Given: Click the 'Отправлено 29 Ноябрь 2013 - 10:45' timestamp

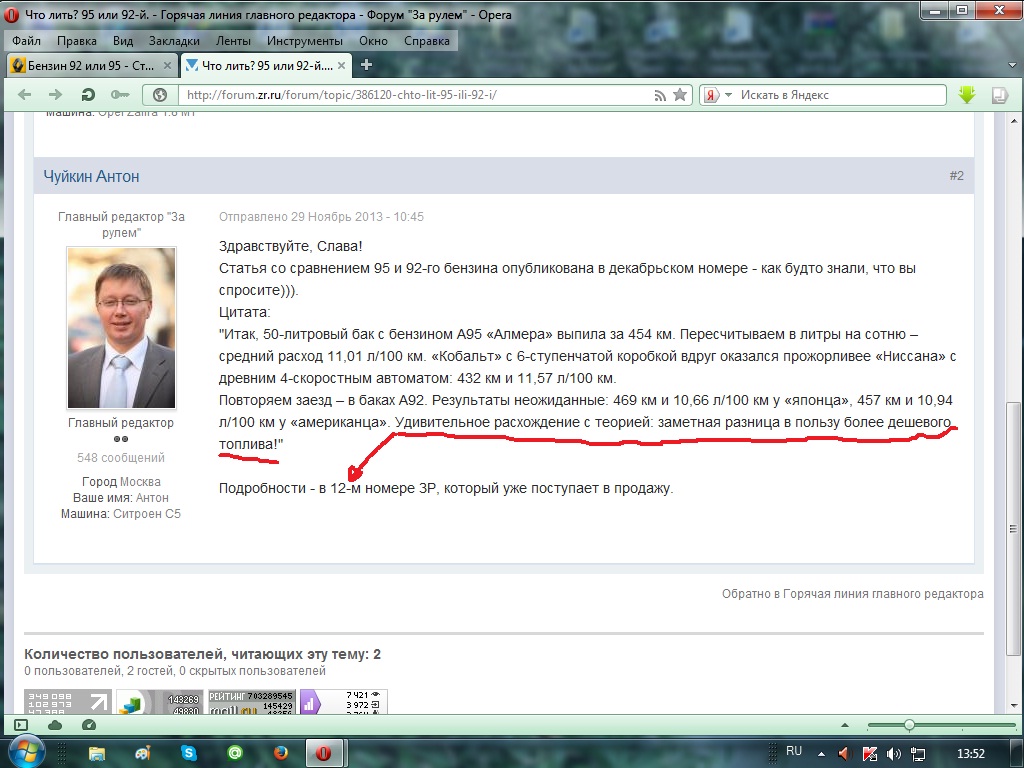Looking at the screenshot, I should coord(321,217).
